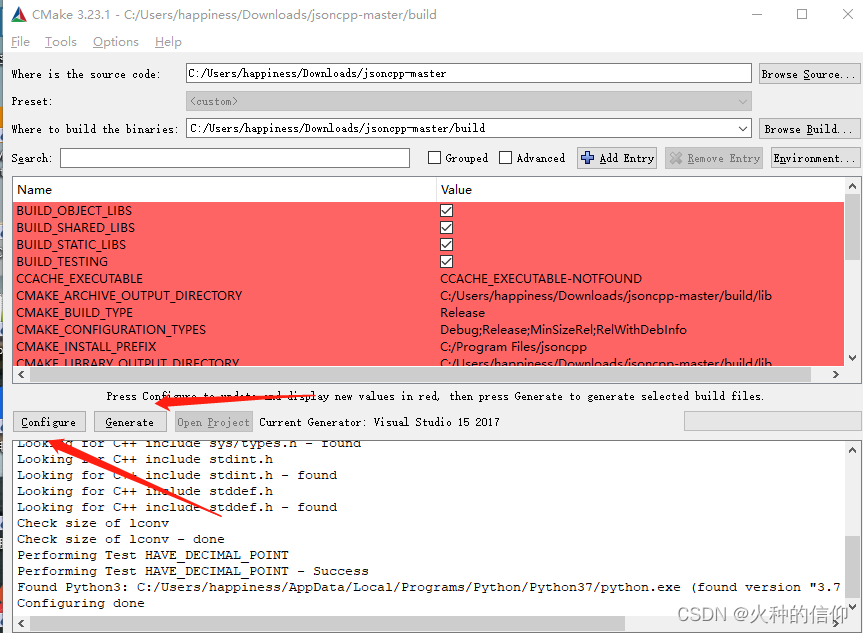Open the Environment button

click(814, 158)
